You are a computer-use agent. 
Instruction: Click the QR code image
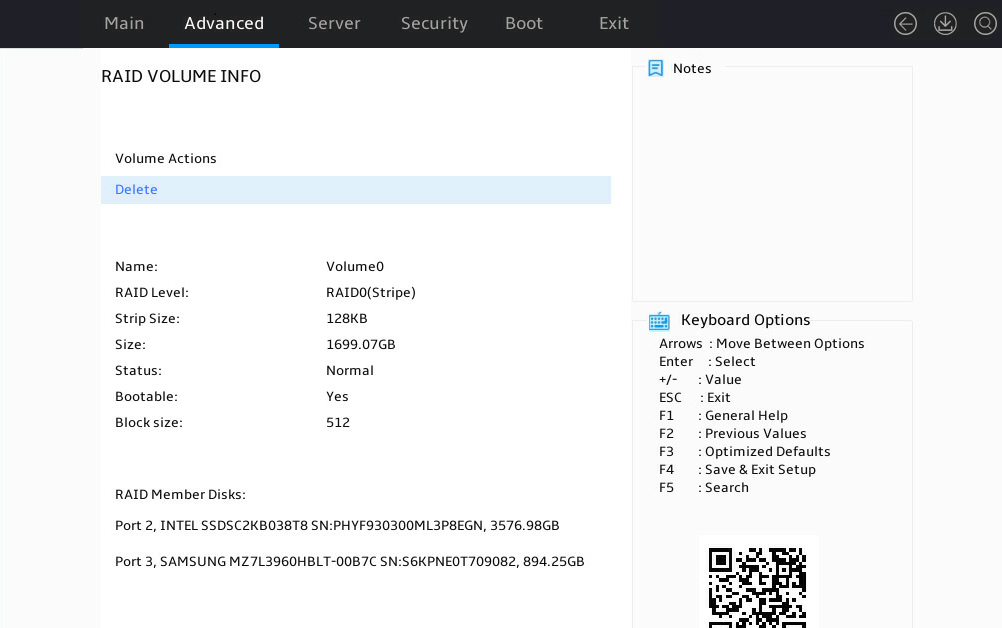[x=758, y=587]
